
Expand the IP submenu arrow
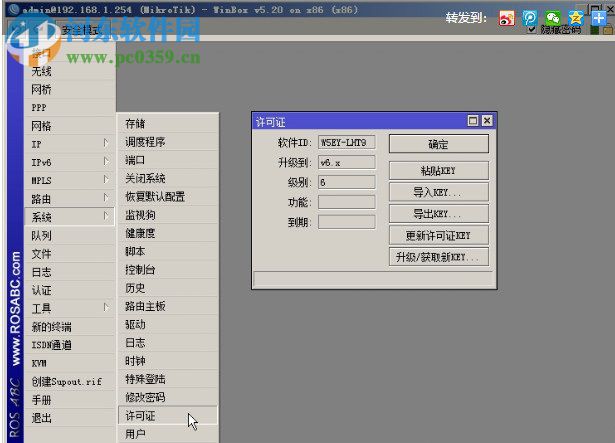pyautogui.click(x=106, y=143)
